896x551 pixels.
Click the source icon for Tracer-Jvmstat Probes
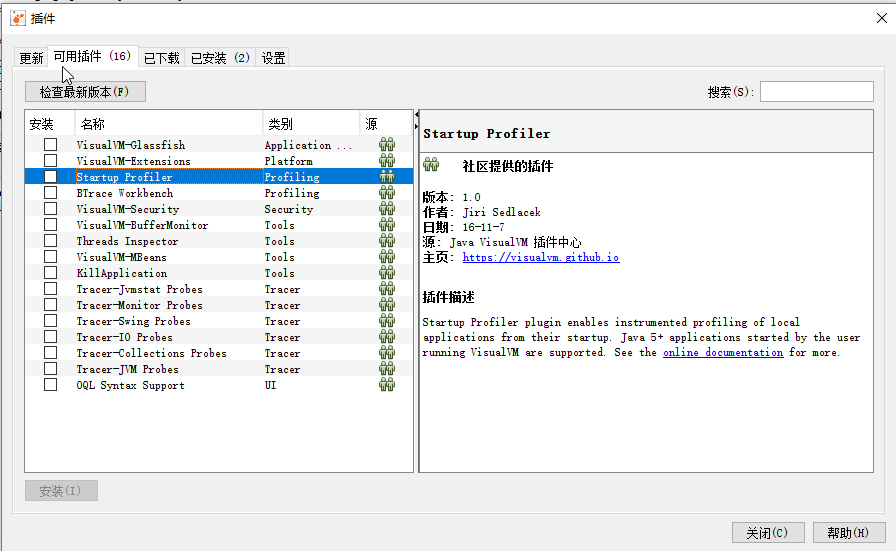click(x=387, y=289)
